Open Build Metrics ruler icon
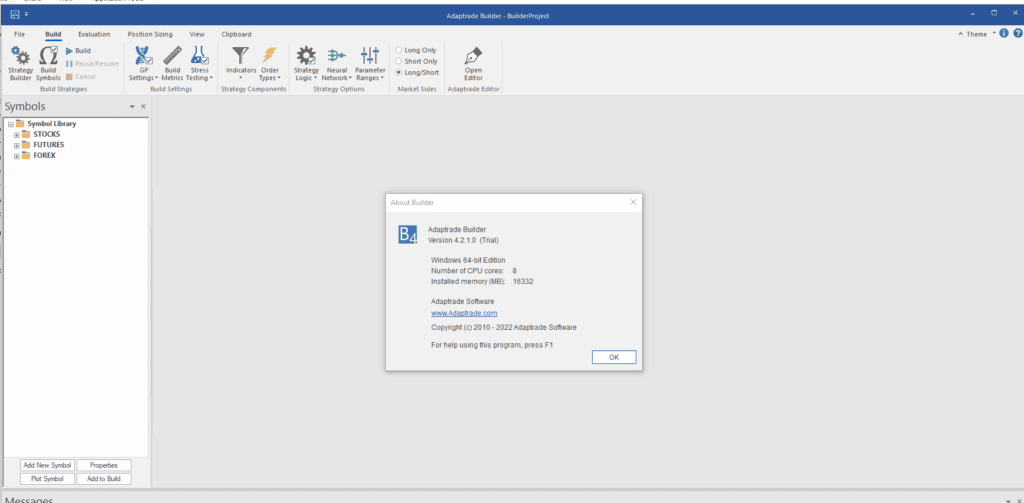1024x503 pixels. (x=172, y=56)
